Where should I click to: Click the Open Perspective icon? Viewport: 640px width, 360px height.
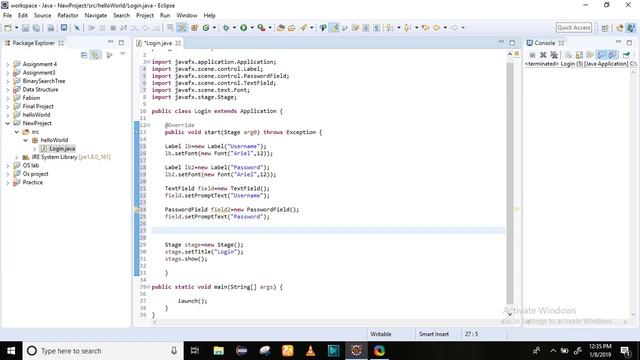tap(605, 28)
